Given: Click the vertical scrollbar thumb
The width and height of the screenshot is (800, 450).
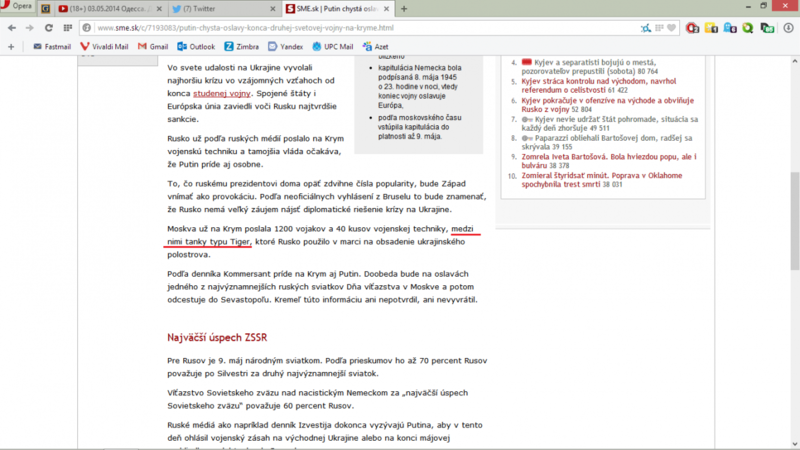Looking at the screenshot, I should (x=795, y=221).
